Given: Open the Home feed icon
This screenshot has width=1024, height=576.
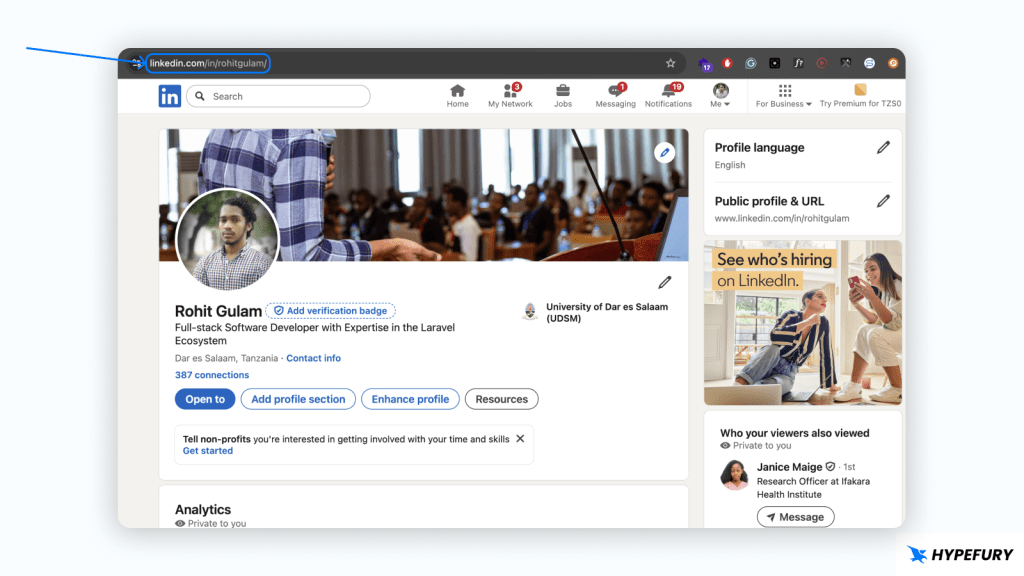Looking at the screenshot, I should tap(457, 91).
